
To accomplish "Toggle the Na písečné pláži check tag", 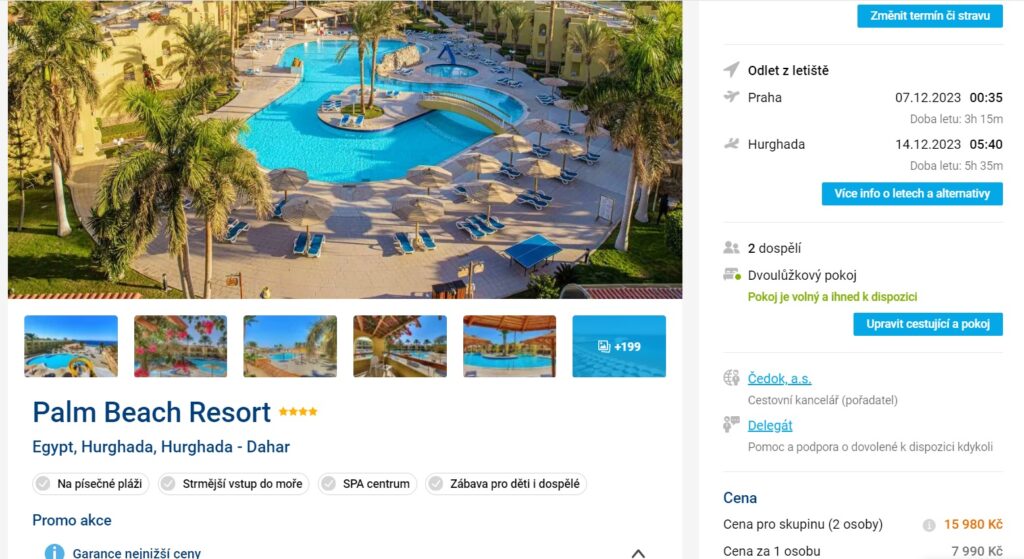I will tap(91, 484).
